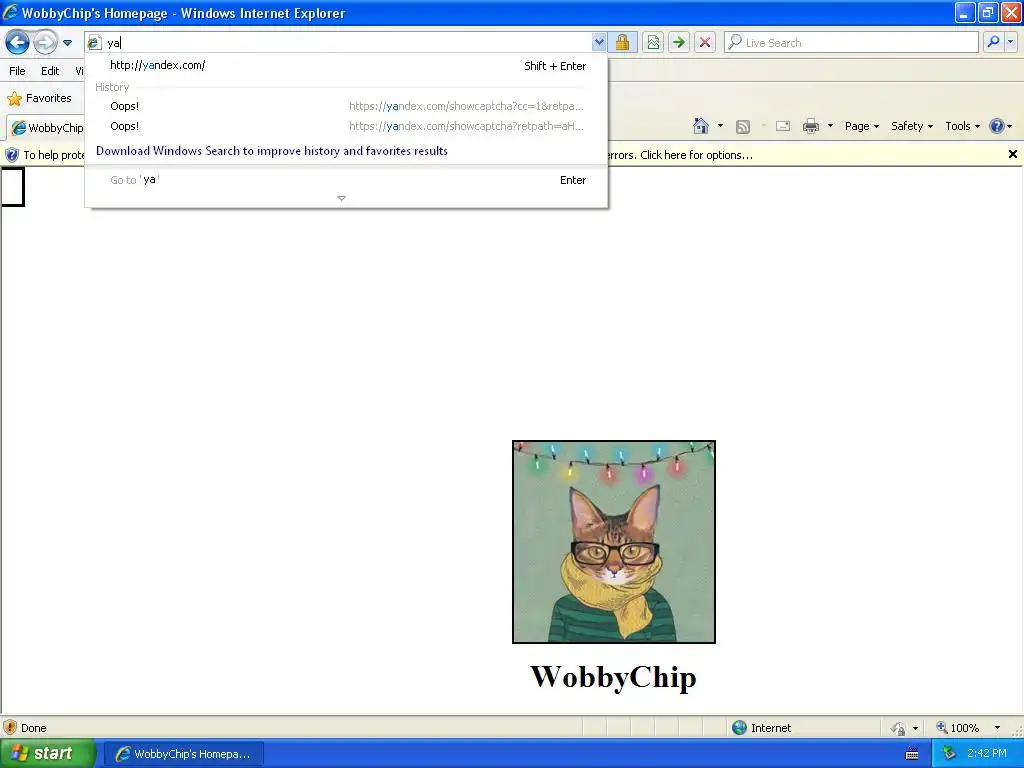Click the Internet Explorer title bar icon
The width and height of the screenshot is (1024, 768).
[x=10, y=12]
